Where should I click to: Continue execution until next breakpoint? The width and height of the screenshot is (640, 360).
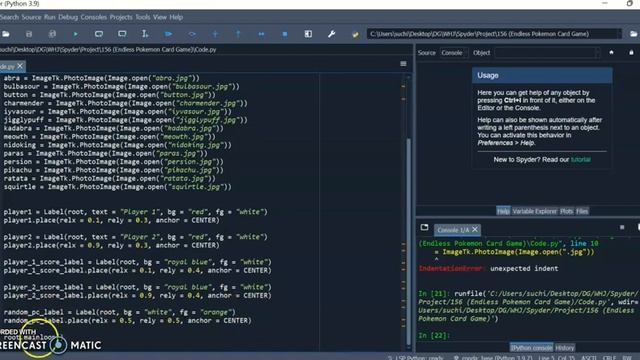pos(262,34)
